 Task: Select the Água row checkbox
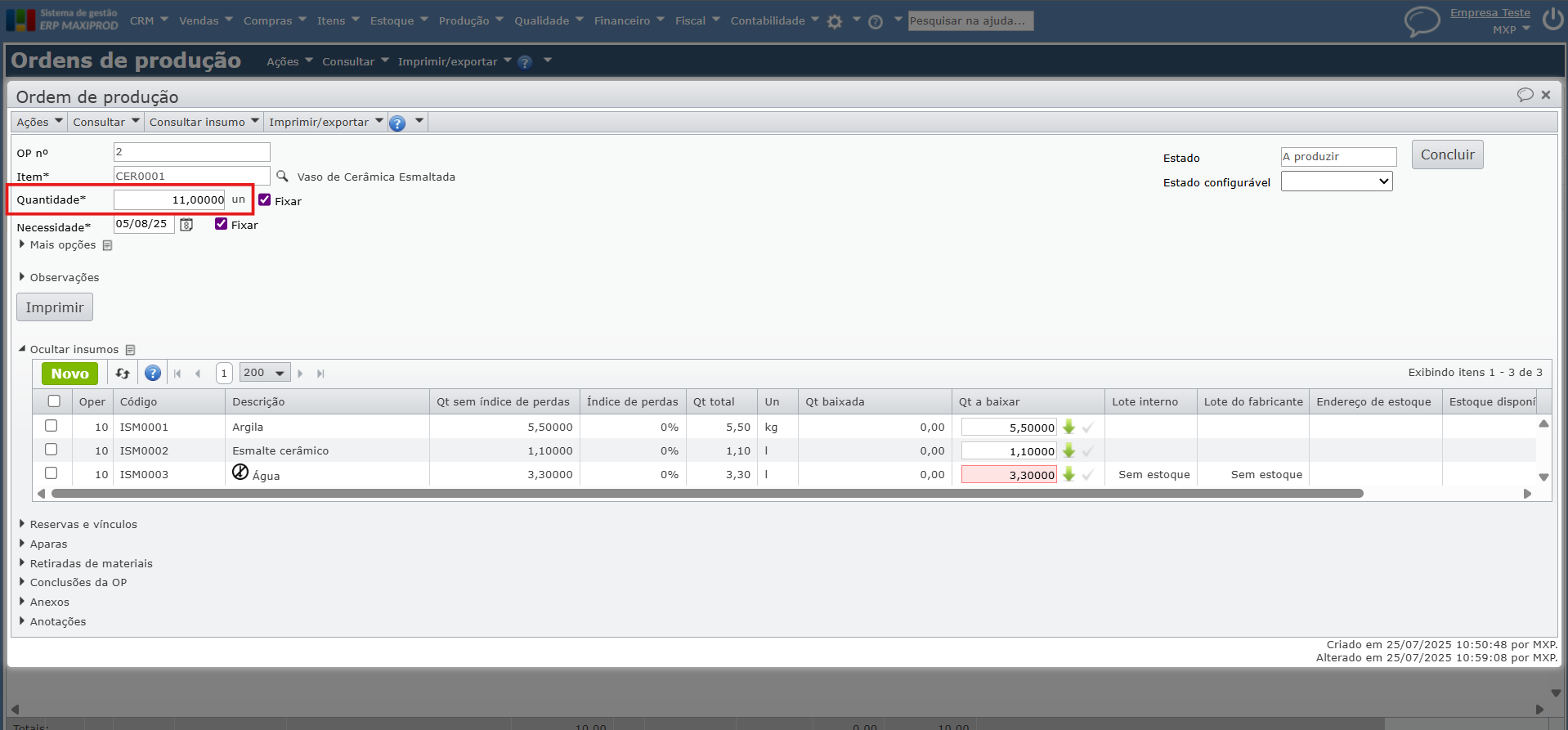pyautogui.click(x=51, y=473)
